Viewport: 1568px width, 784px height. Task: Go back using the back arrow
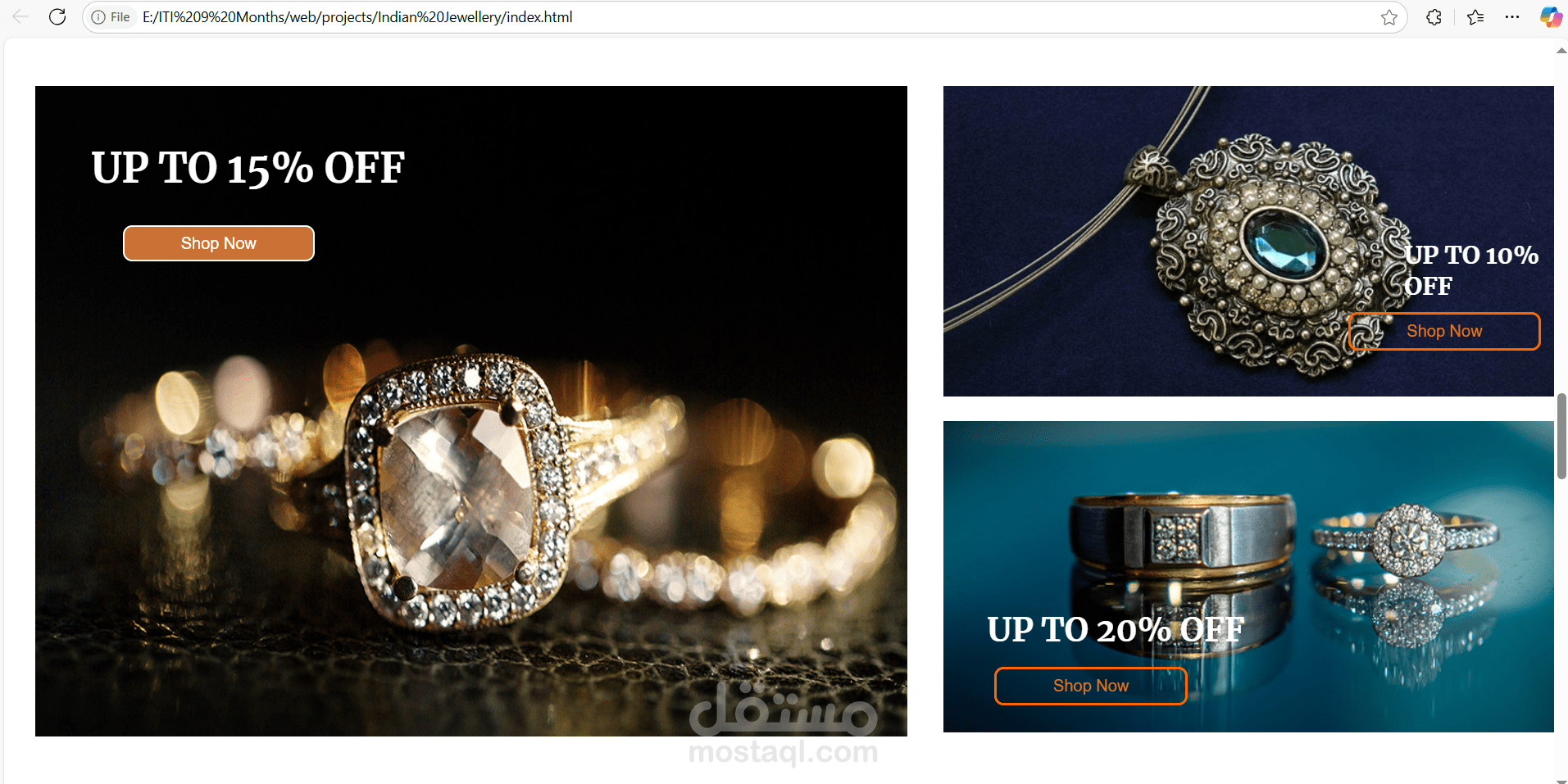pos(20,17)
